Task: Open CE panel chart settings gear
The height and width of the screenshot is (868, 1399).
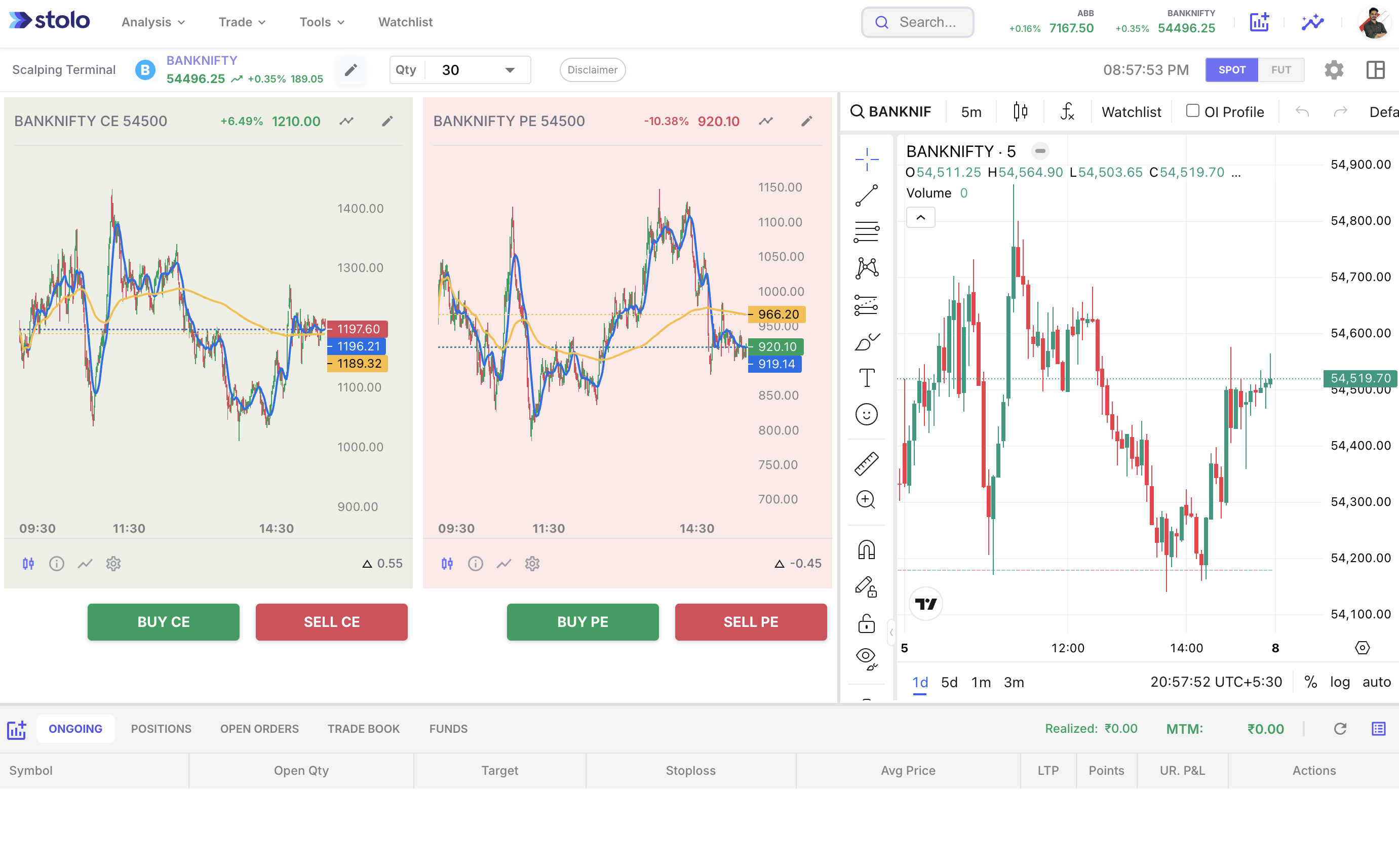Action: (113, 564)
